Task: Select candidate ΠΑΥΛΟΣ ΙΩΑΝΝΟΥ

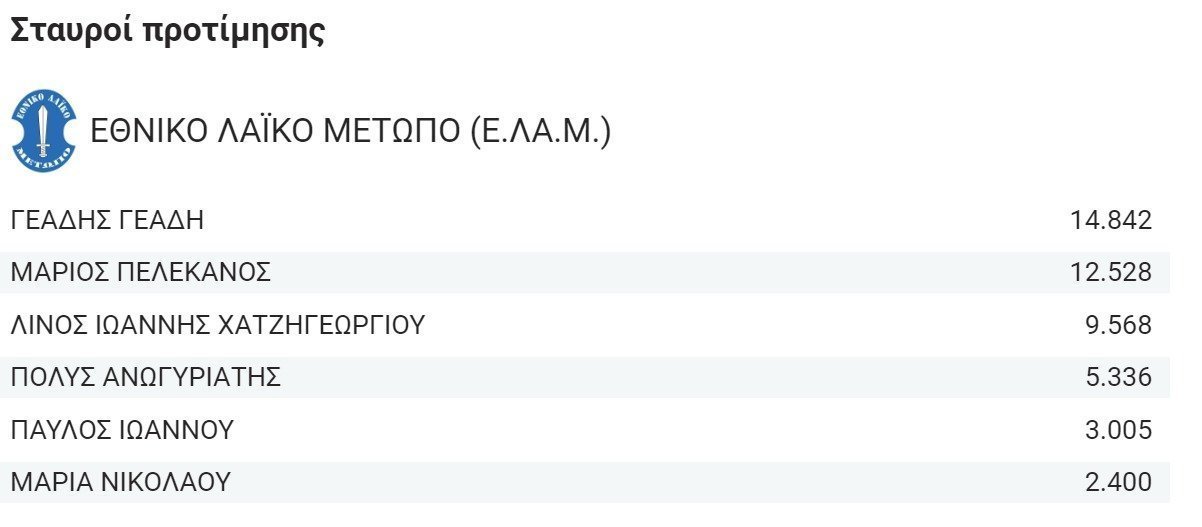Action: point(122,430)
